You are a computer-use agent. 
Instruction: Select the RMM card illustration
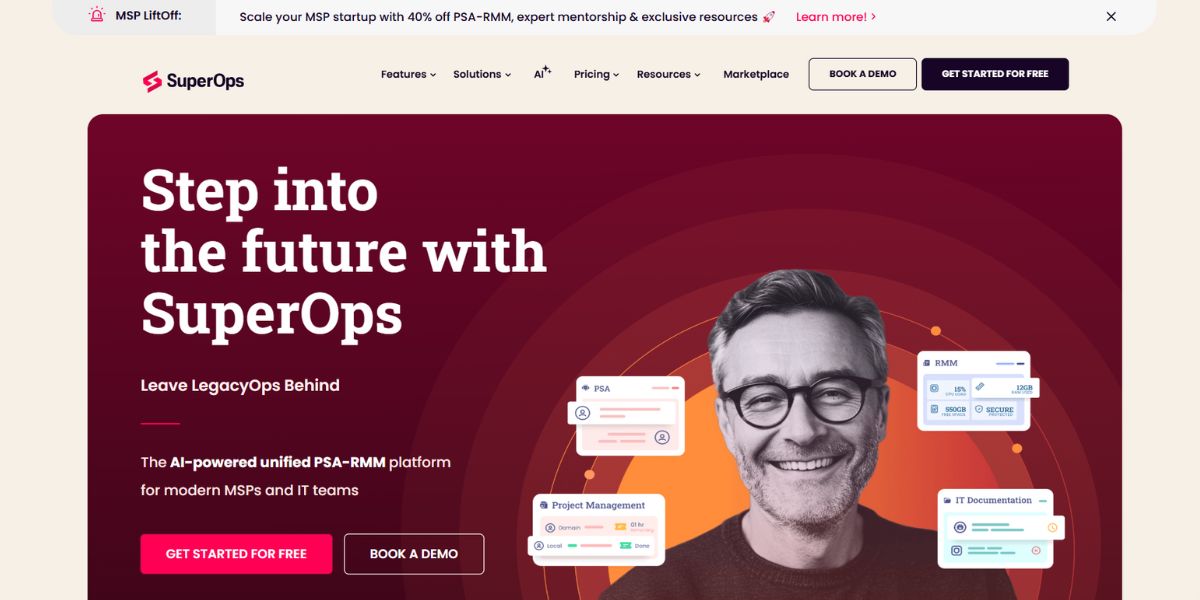pyautogui.click(x=976, y=391)
